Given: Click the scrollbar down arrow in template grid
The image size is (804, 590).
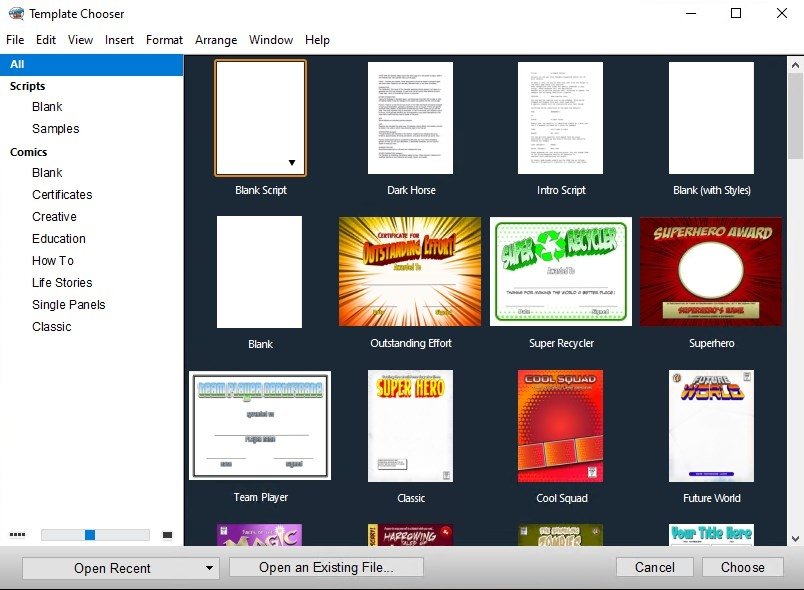Looking at the screenshot, I should 795,539.
